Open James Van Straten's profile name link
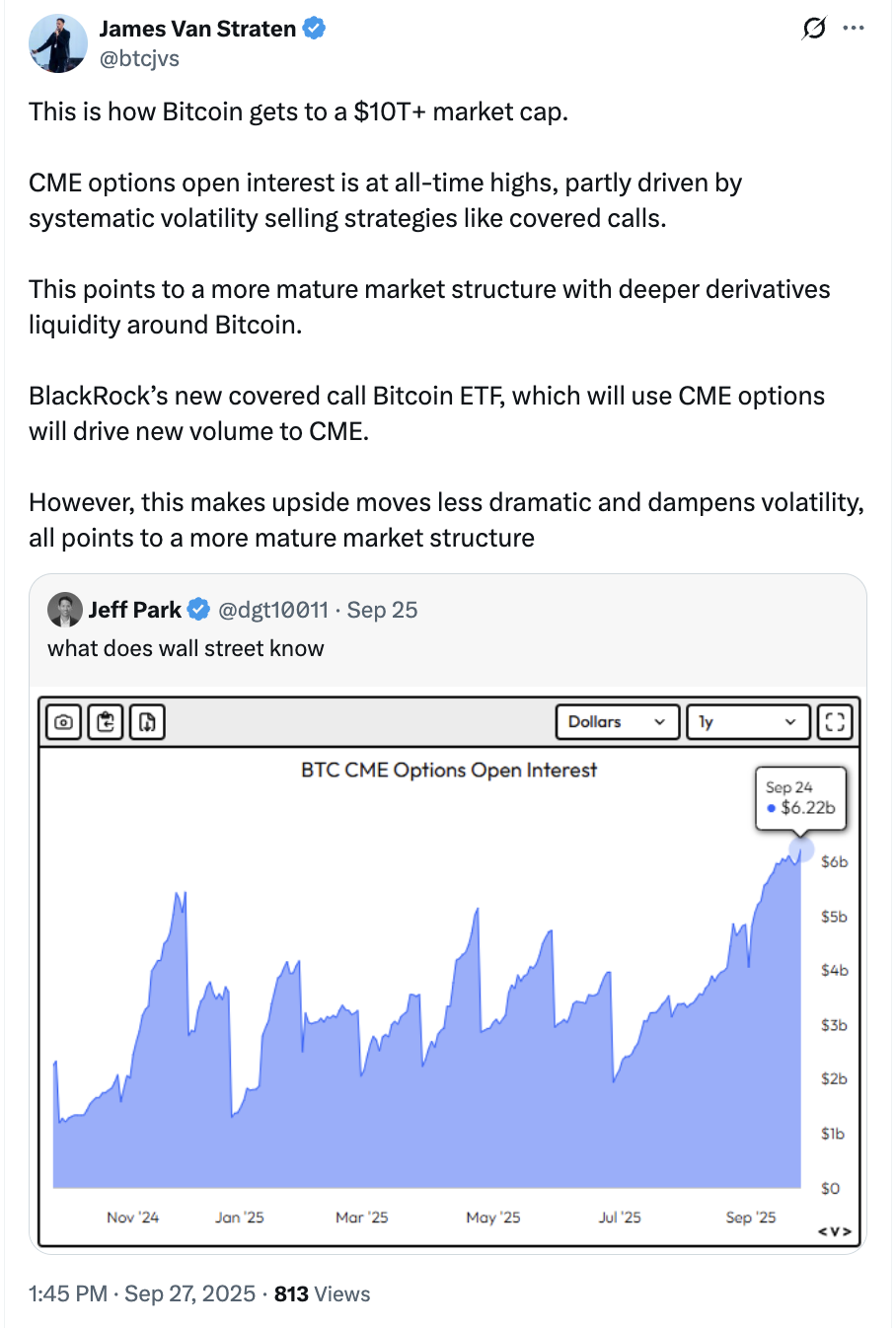896x1328 pixels. 197,29
